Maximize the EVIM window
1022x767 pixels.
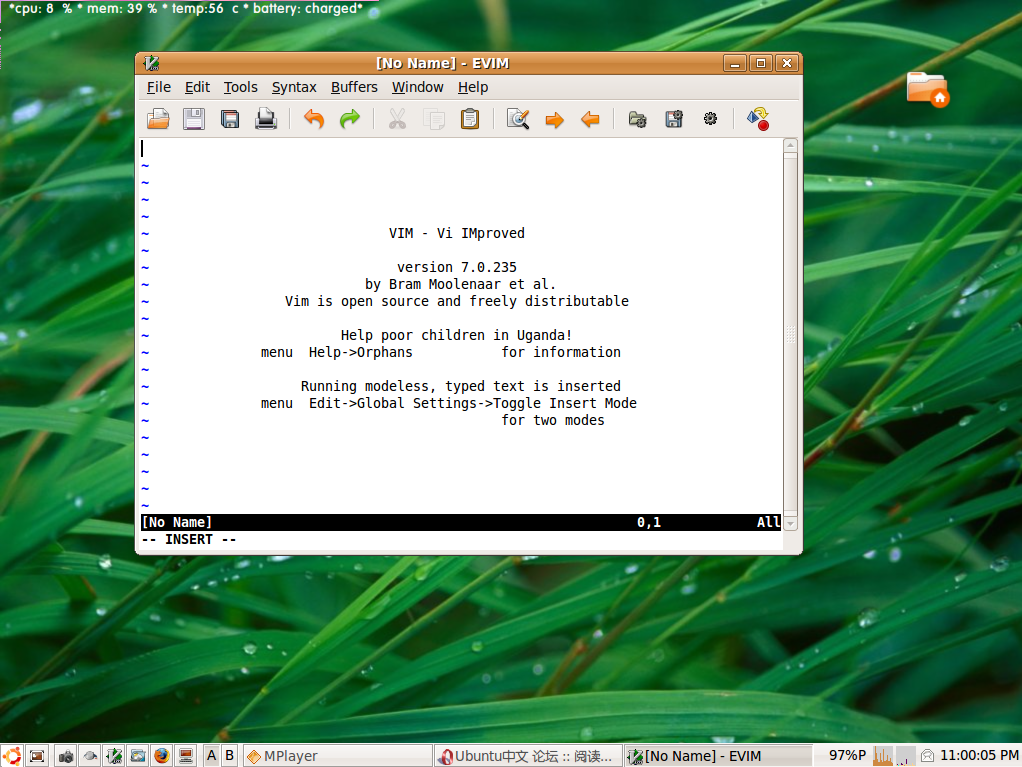point(761,63)
